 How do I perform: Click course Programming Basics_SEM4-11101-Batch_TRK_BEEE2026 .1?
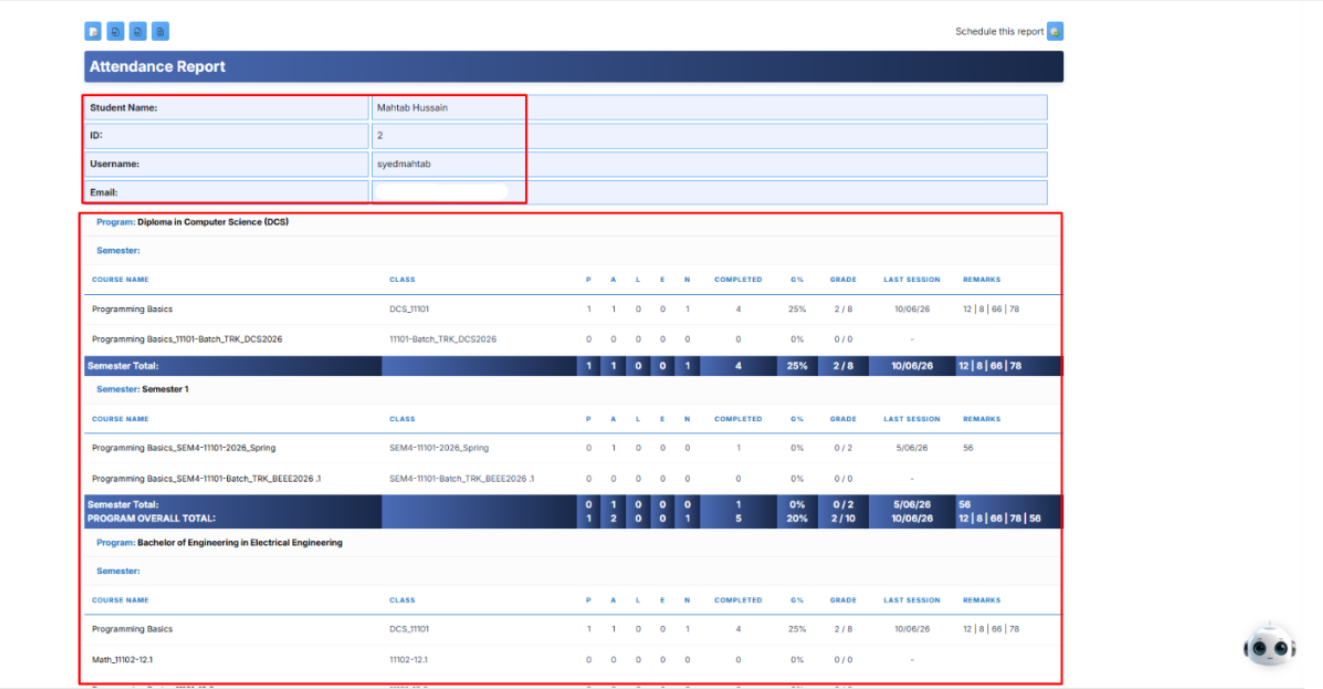point(206,479)
